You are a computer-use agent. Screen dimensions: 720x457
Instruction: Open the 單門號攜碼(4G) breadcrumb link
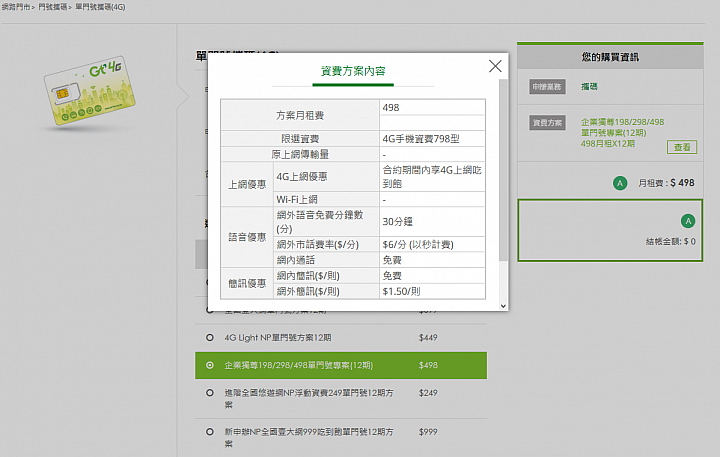[x=100, y=7]
